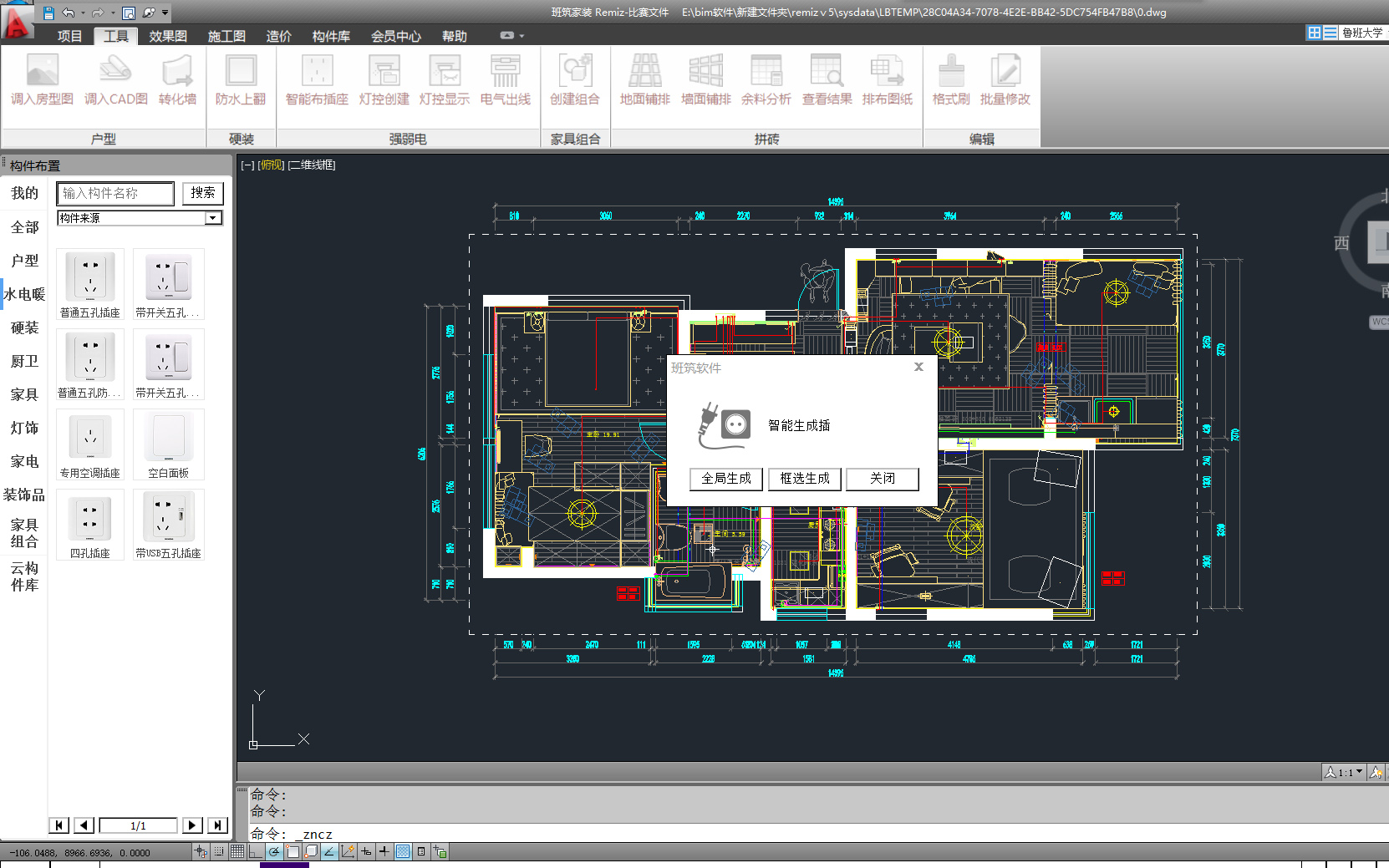
Task: Select the 四孔插座 component thumbnail
Action: coord(90,525)
